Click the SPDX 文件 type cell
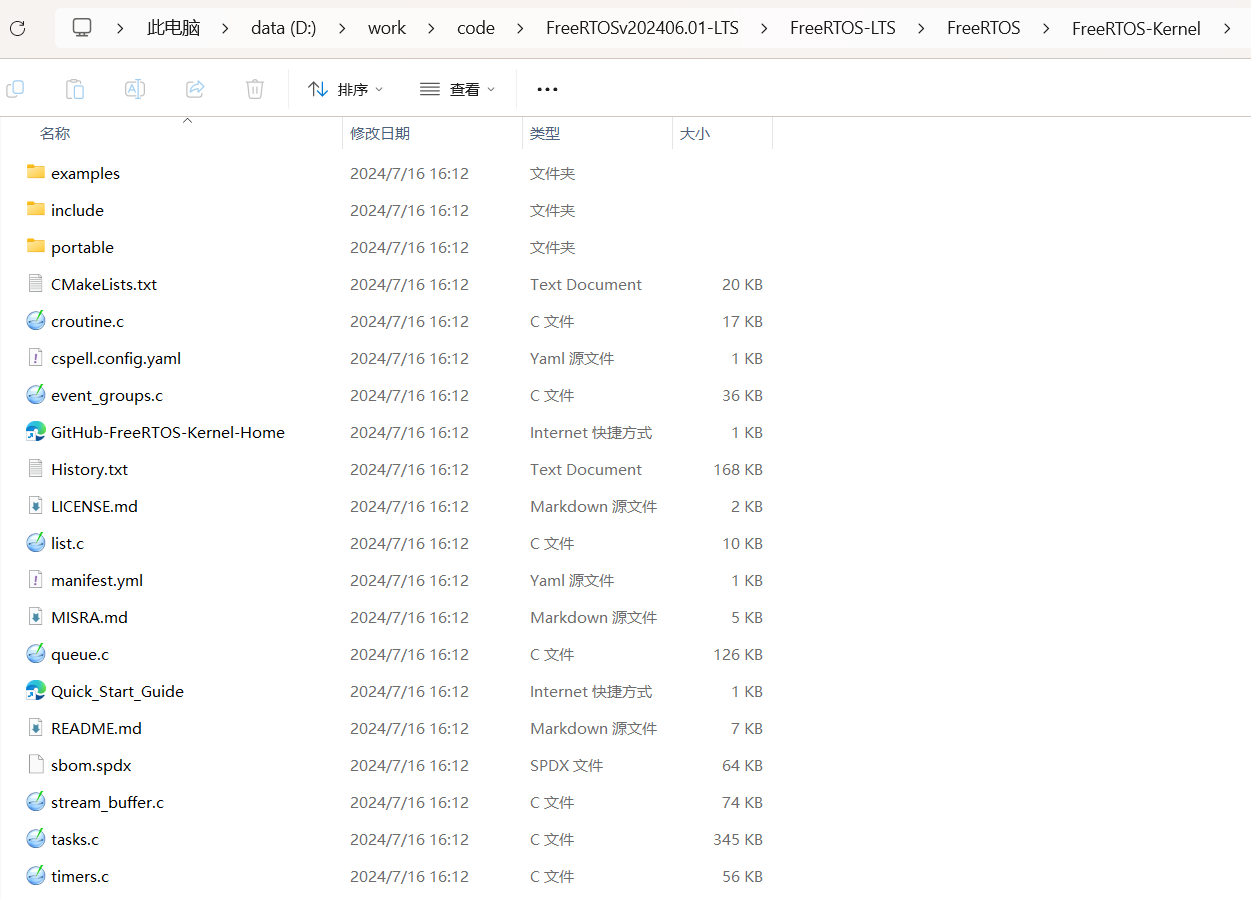The height and width of the screenshot is (899, 1251). click(x=567, y=765)
